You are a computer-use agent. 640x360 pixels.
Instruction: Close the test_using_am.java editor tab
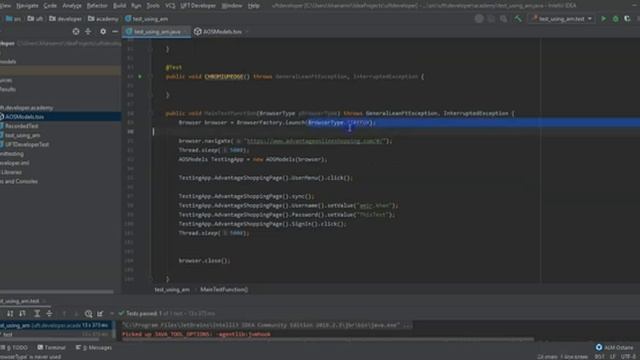186,31
